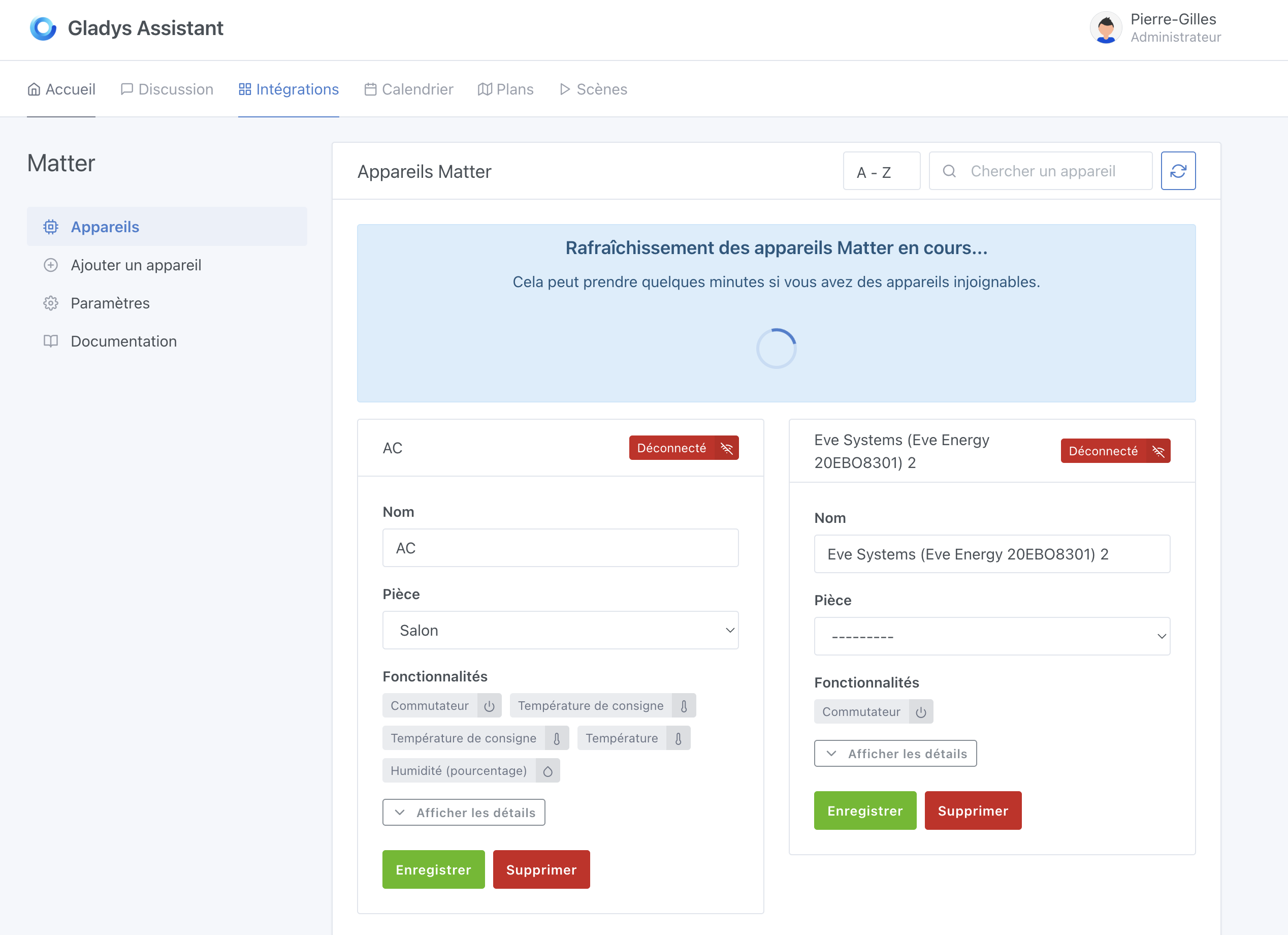The height and width of the screenshot is (935, 1288).
Task: Click the Déconnecté badge on Eve Systems card
Action: click(x=1115, y=451)
